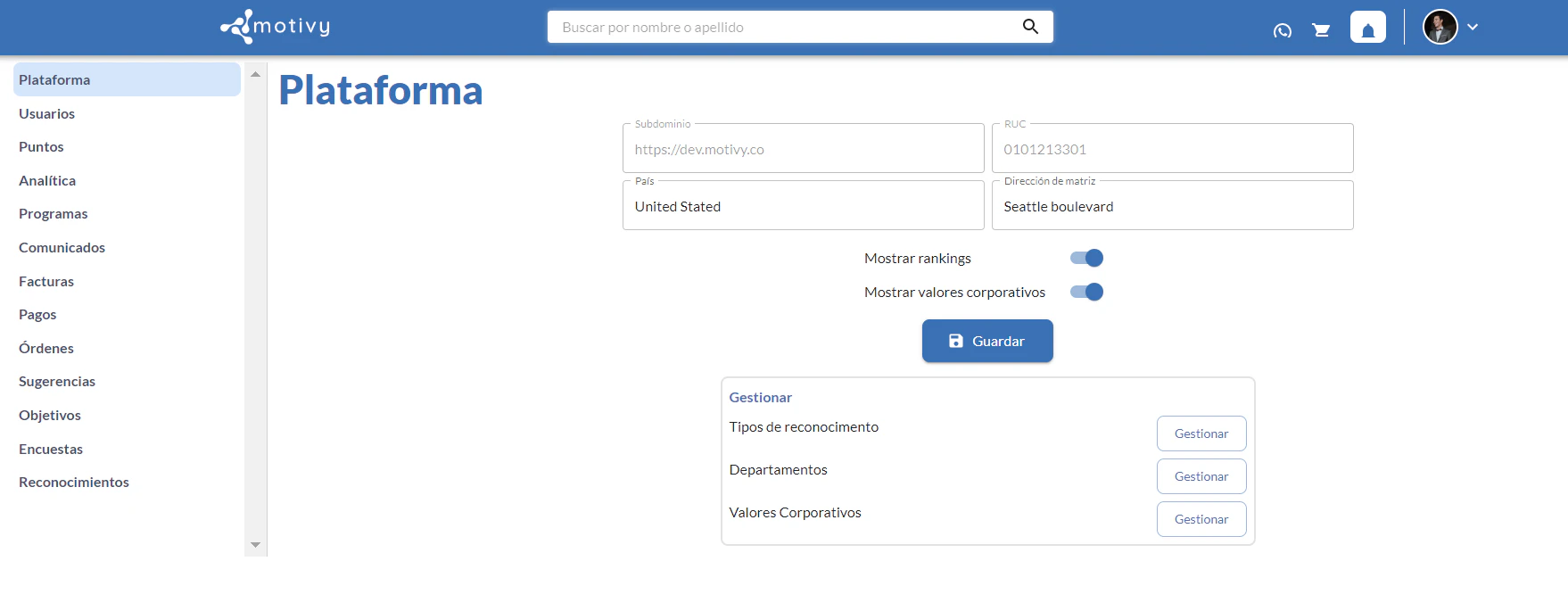Open Pagos in the sidebar
The height and width of the screenshot is (611, 1568).
(127, 314)
